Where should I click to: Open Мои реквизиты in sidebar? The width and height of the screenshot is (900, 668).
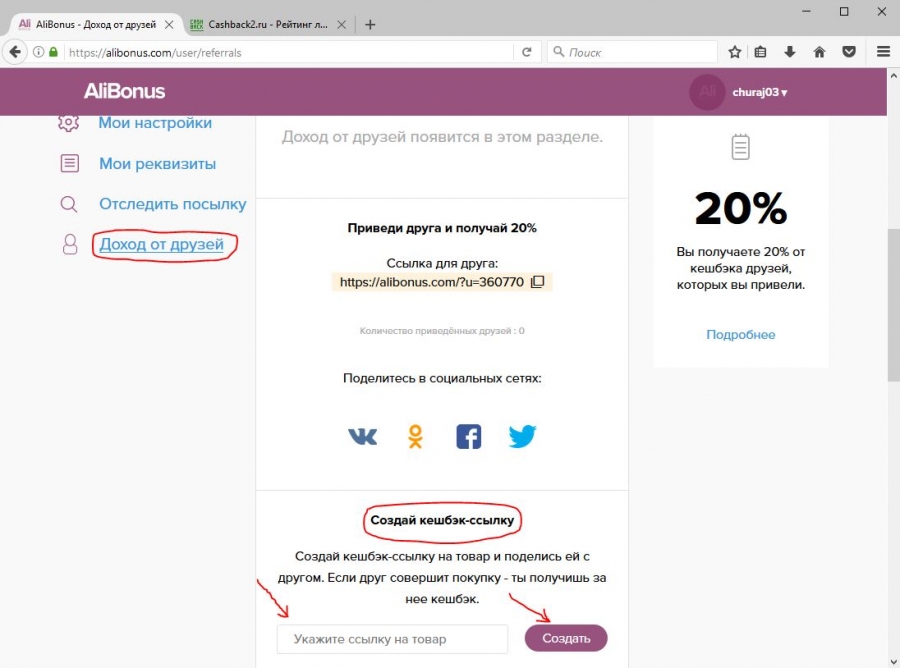(157, 164)
